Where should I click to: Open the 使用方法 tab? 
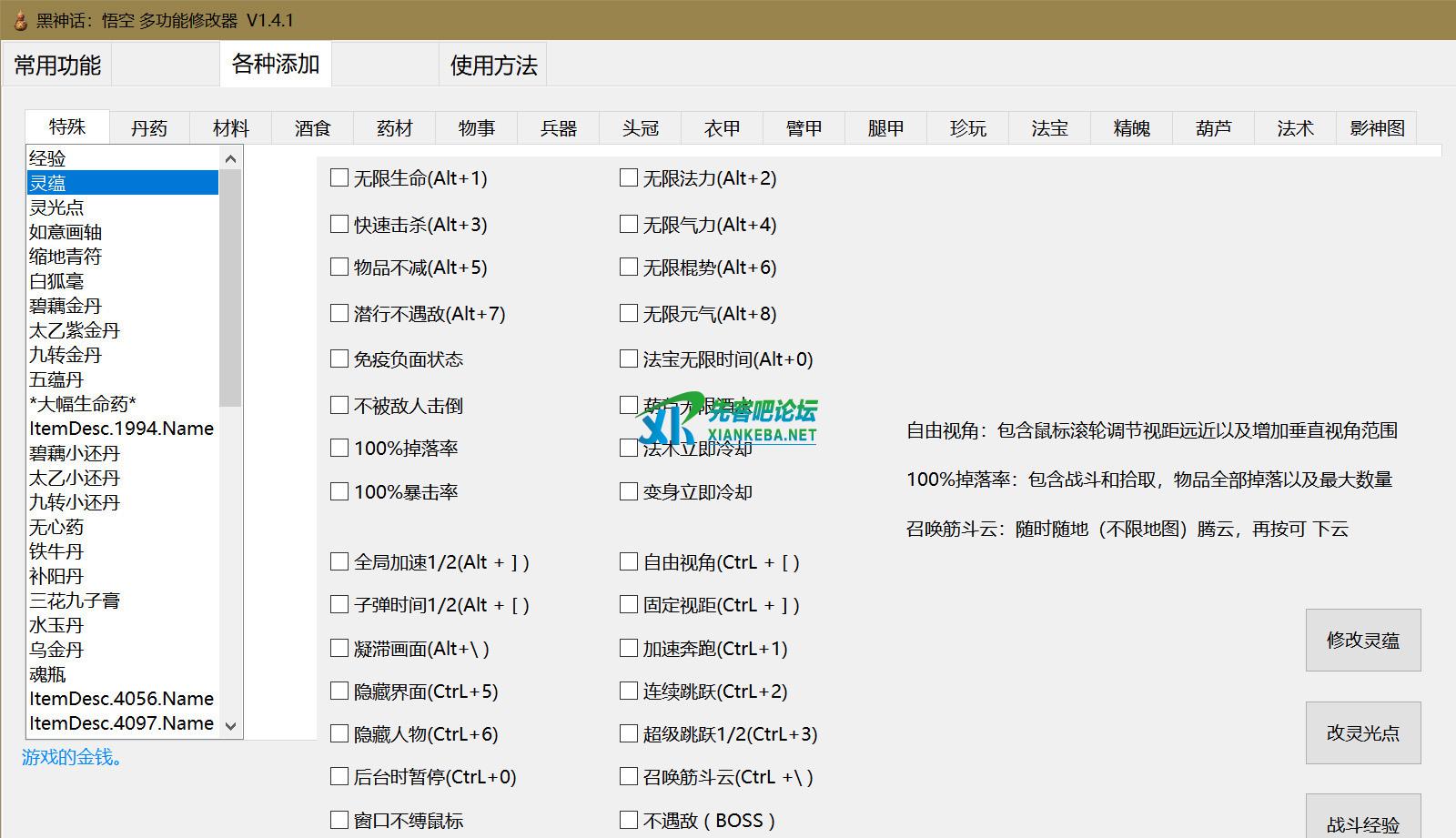coord(493,66)
